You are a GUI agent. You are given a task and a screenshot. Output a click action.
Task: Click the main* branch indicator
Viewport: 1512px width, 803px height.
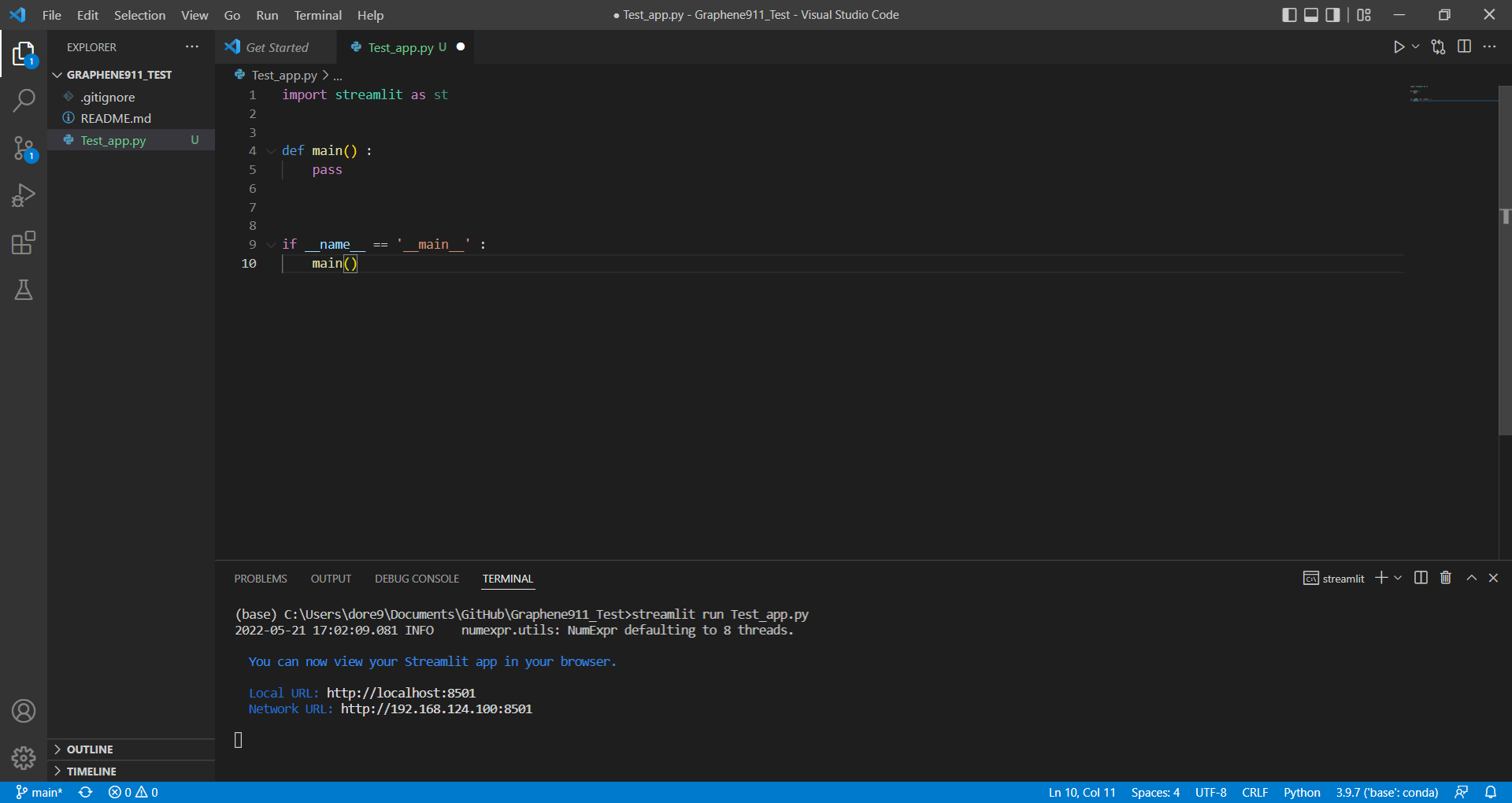coord(39,793)
